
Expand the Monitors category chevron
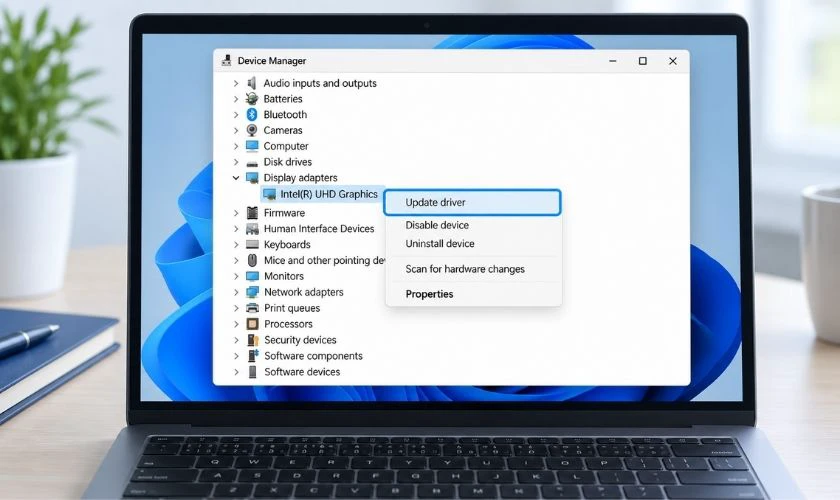pyautogui.click(x=236, y=277)
